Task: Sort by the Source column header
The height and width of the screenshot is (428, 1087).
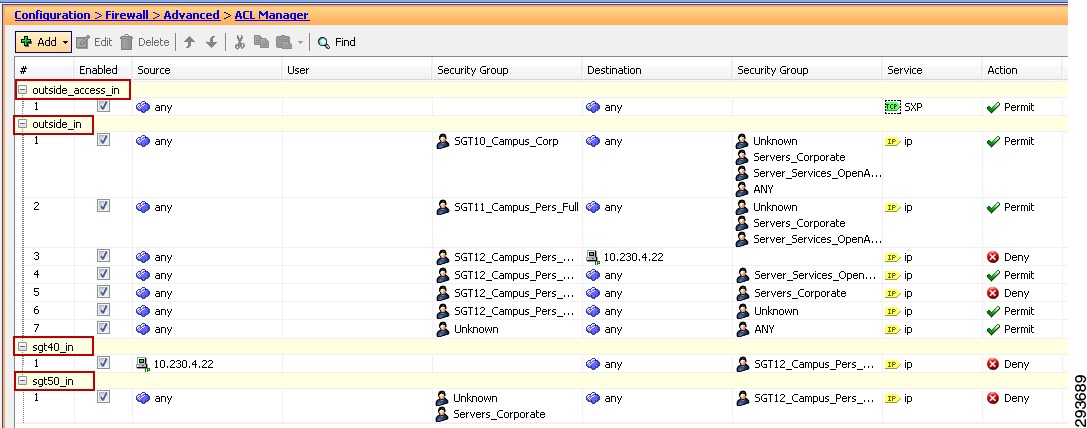Action: click(x=207, y=70)
